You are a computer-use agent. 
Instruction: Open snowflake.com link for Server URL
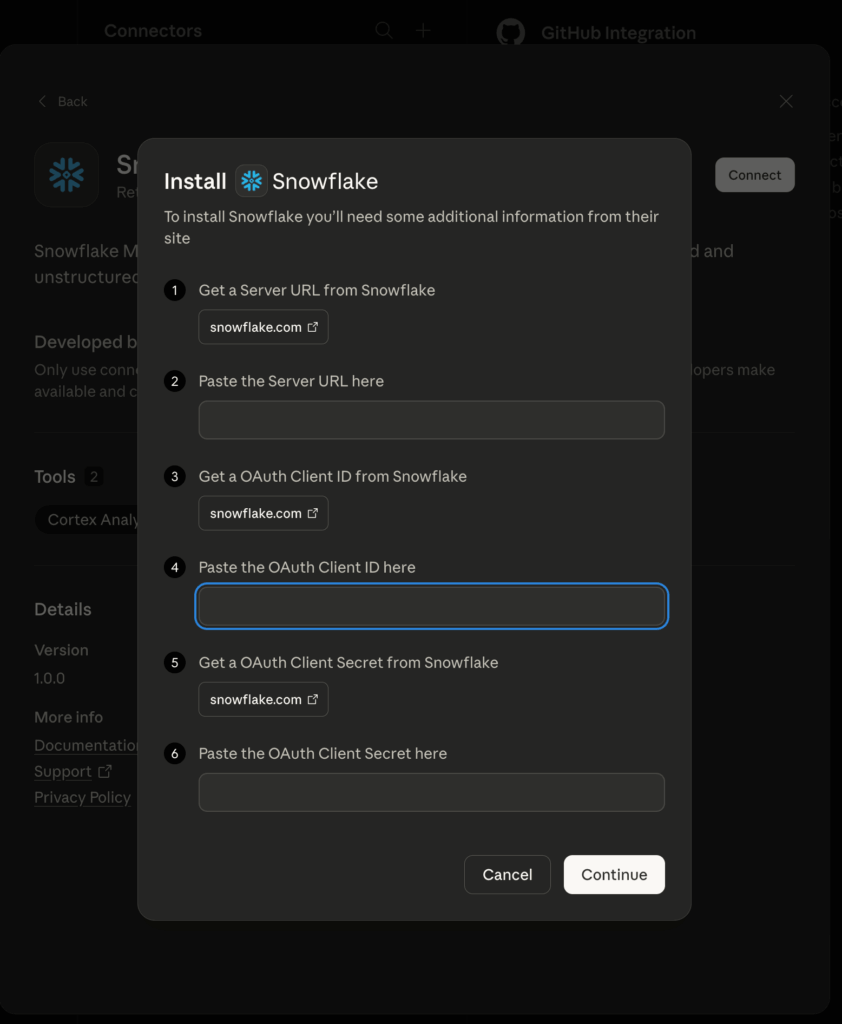[263, 327]
